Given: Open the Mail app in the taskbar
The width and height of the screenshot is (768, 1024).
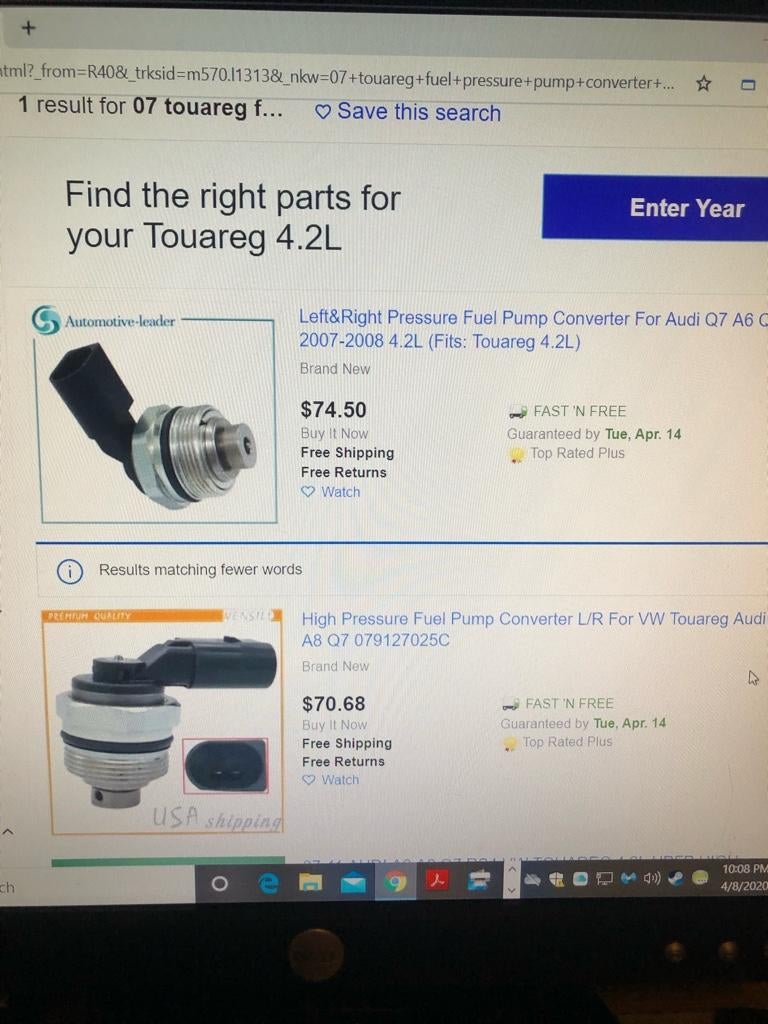Looking at the screenshot, I should (353, 883).
